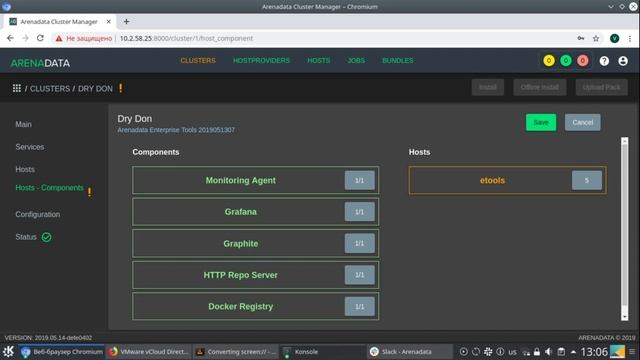Click the ARENADATA logo
This screenshot has width=640, height=360.
(x=40, y=63)
